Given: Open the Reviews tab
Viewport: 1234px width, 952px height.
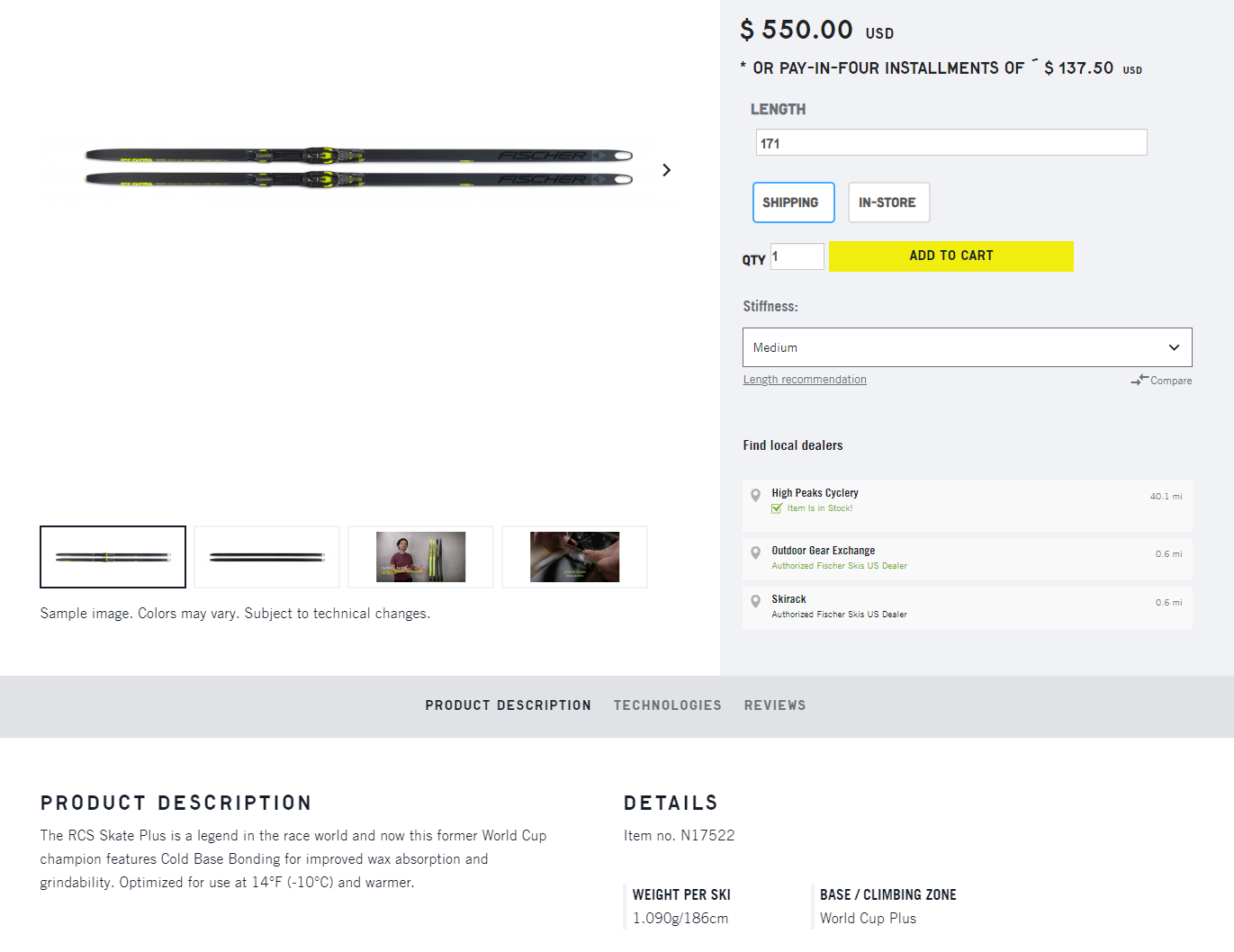Looking at the screenshot, I should pyautogui.click(x=775, y=705).
